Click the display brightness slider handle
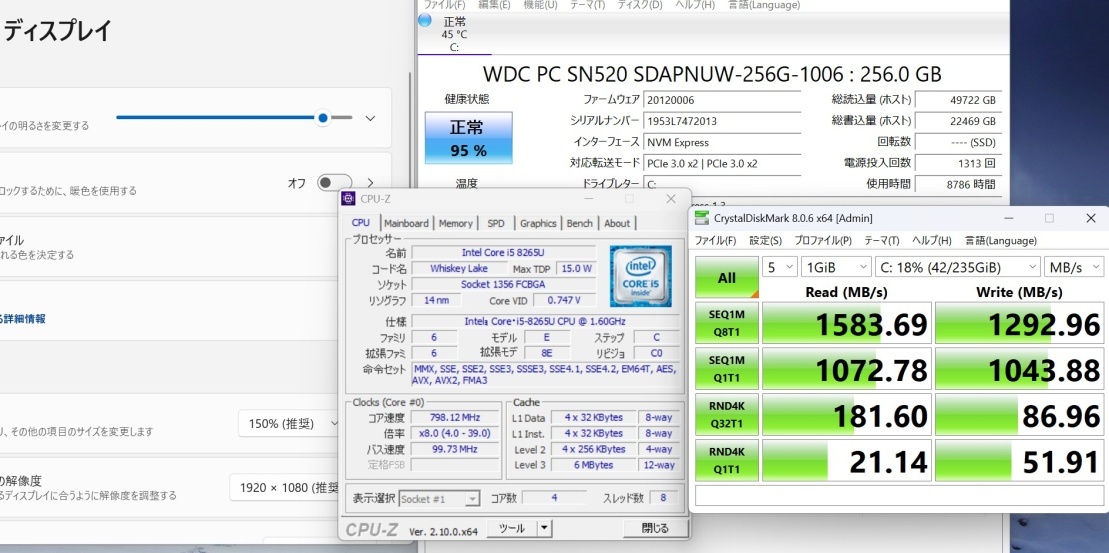 pos(323,117)
